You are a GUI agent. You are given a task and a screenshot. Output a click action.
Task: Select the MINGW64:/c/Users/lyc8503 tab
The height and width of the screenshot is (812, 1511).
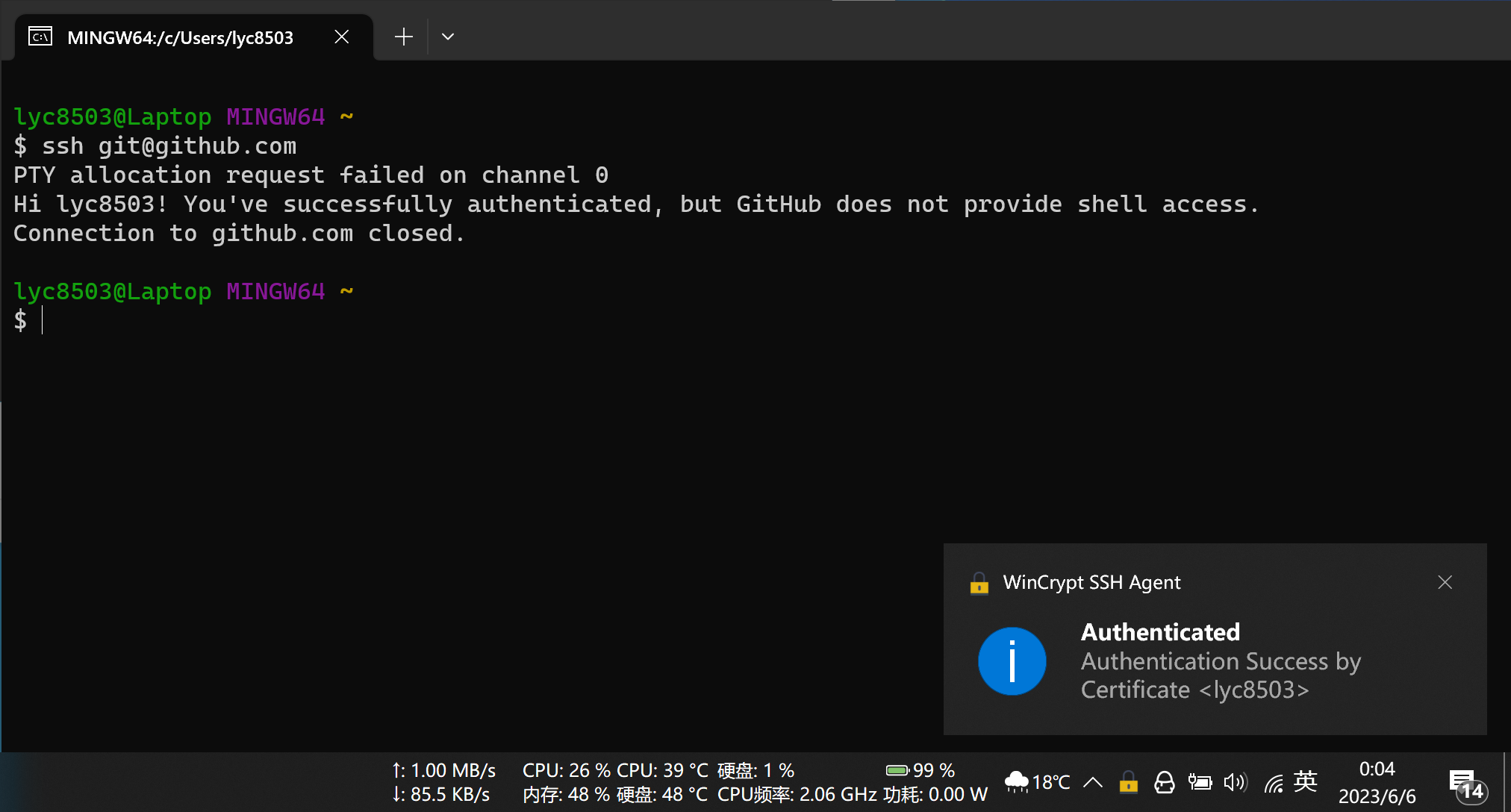179,37
